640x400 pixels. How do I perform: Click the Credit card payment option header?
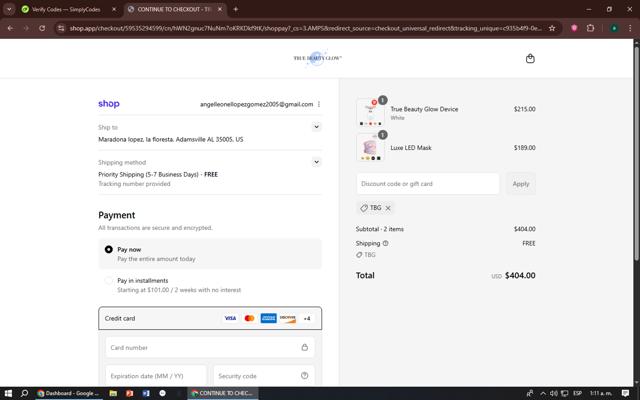210,318
